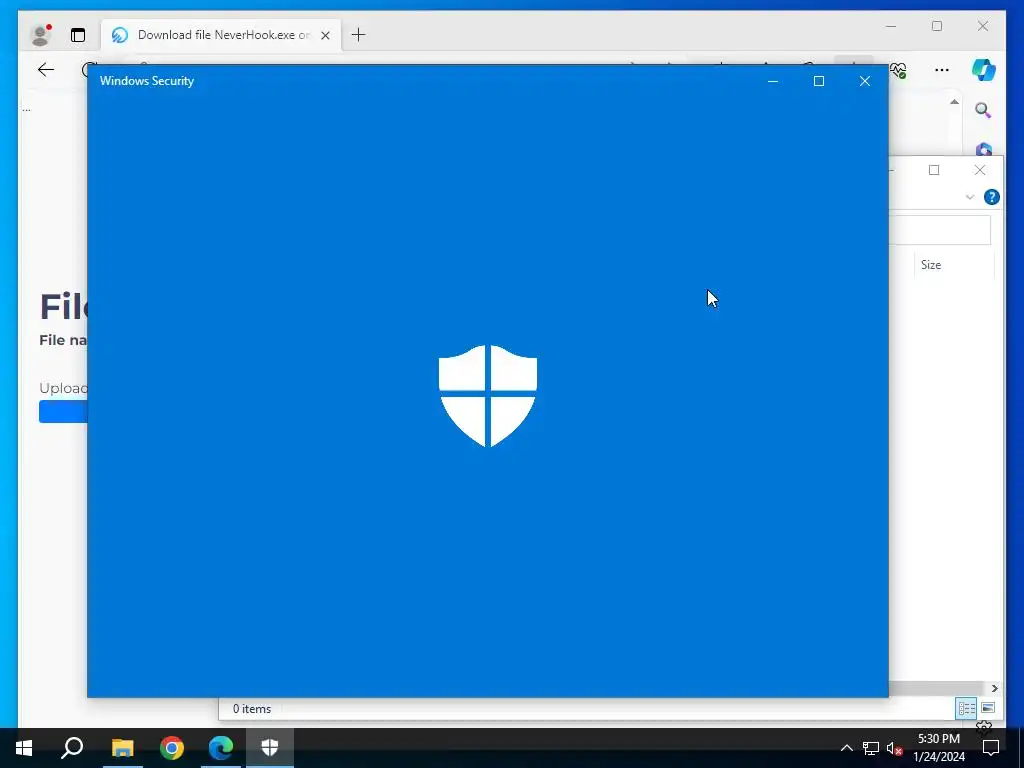Image resolution: width=1024 pixels, height=768 pixels.
Task: Open Browser essentials heartbeat icon
Action: coord(899,69)
